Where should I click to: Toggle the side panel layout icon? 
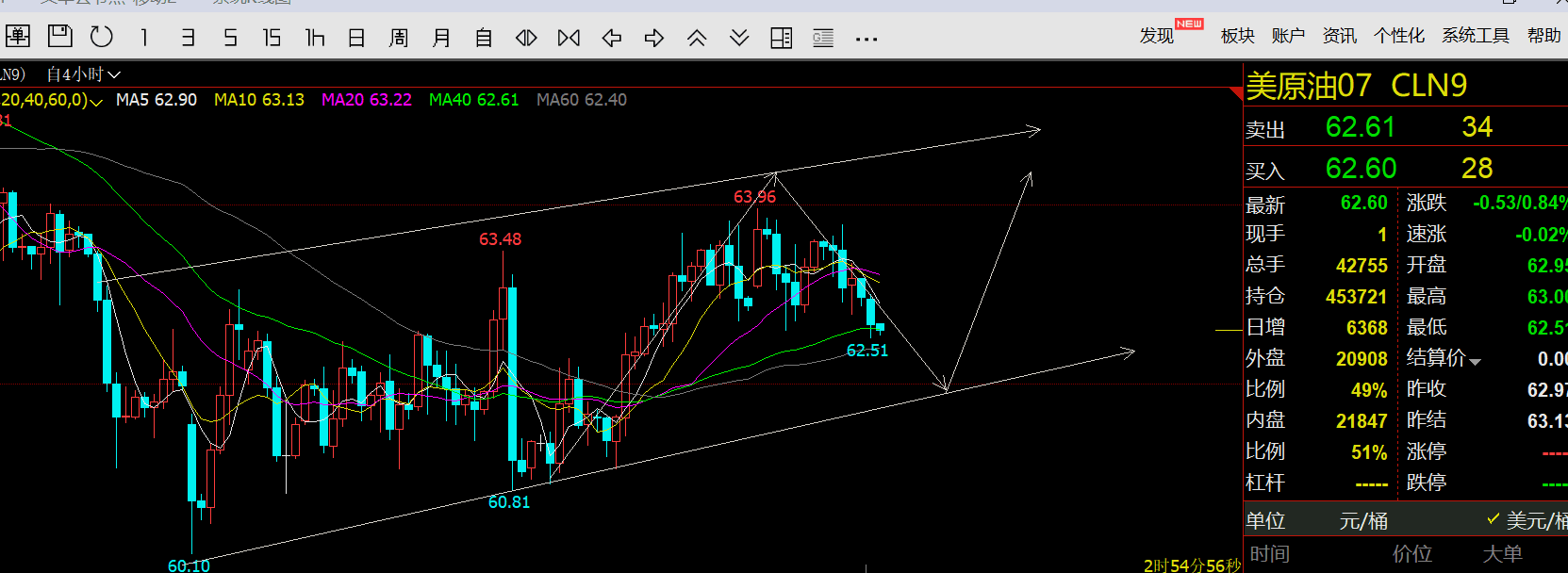point(782,38)
